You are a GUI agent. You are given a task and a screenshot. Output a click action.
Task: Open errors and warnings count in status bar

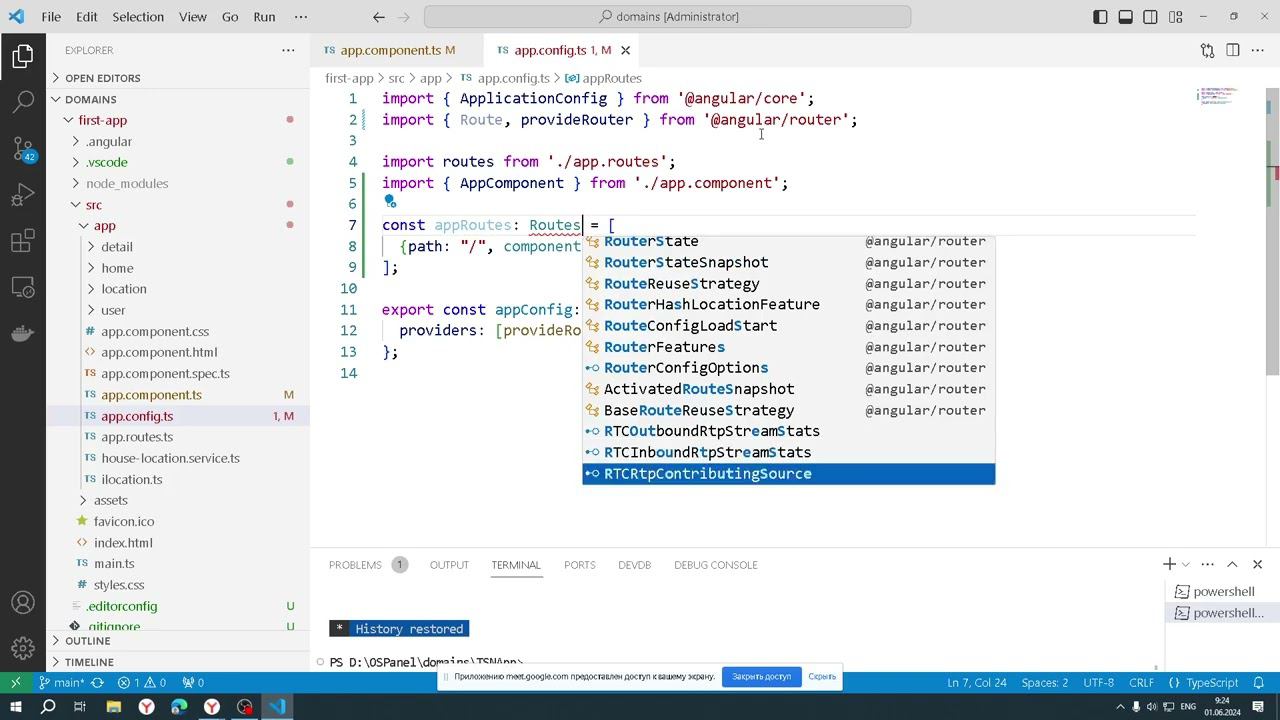click(x=142, y=683)
